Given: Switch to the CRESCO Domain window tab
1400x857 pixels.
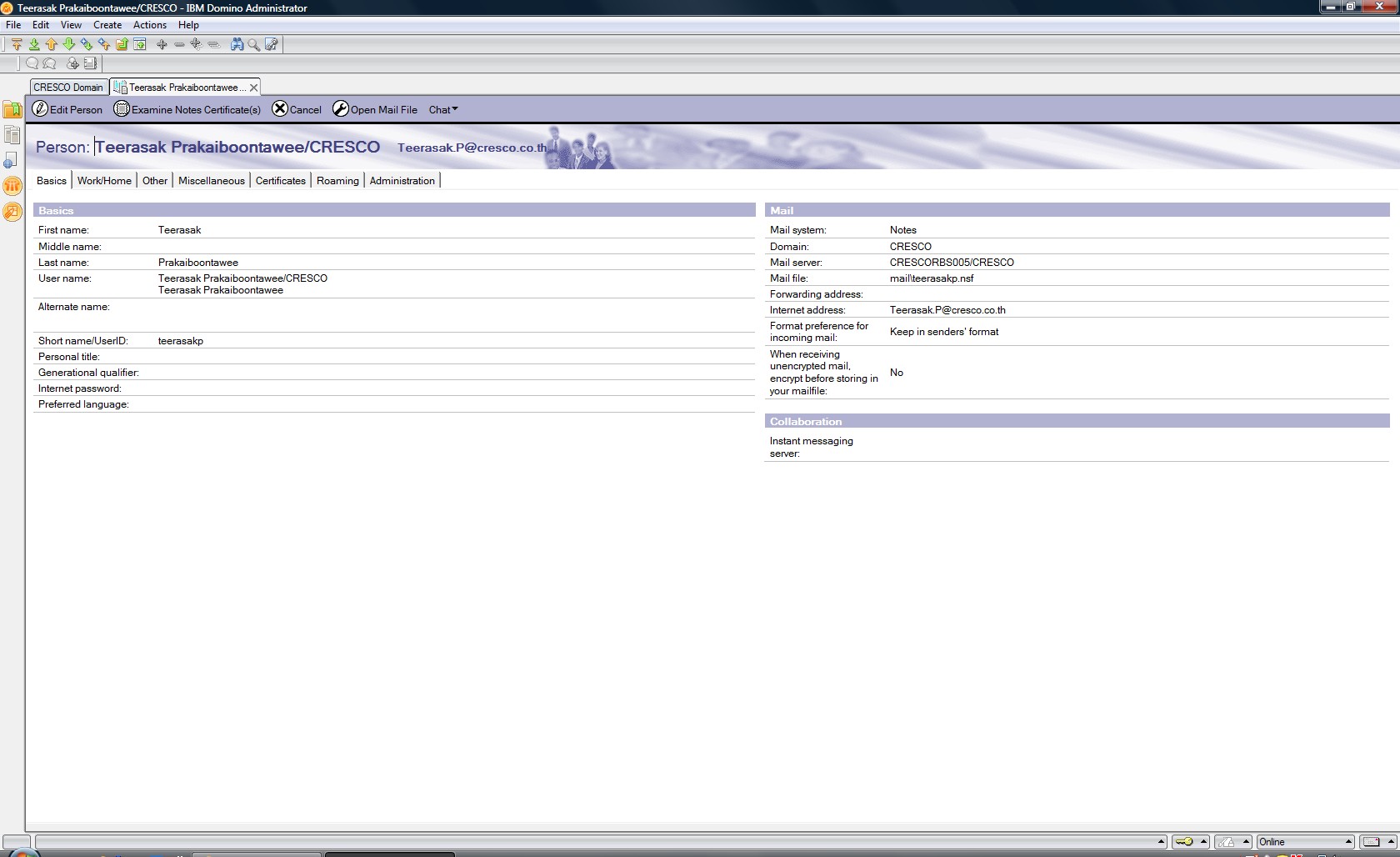Looking at the screenshot, I should [x=69, y=87].
